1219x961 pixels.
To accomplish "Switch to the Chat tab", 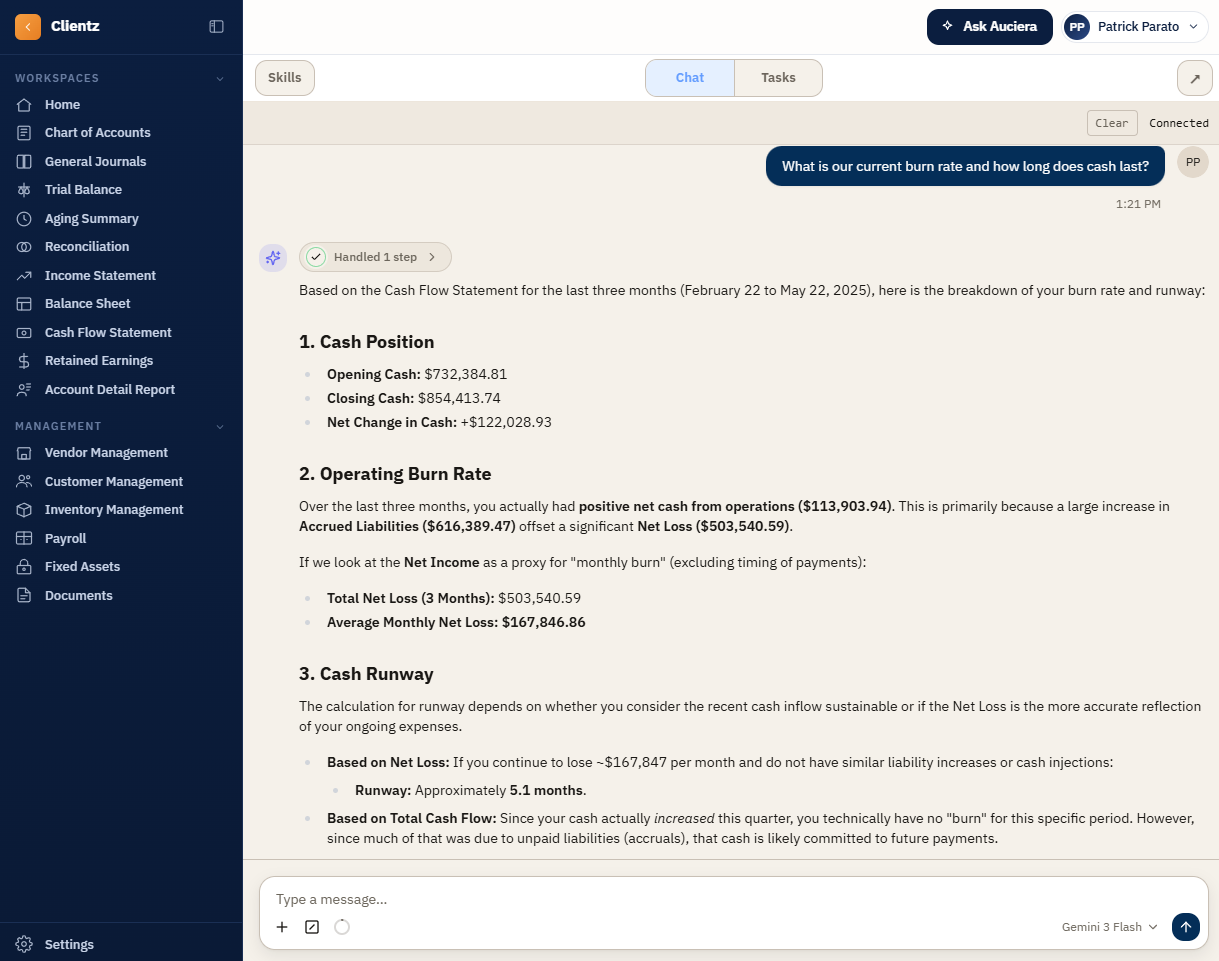I will pos(690,78).
